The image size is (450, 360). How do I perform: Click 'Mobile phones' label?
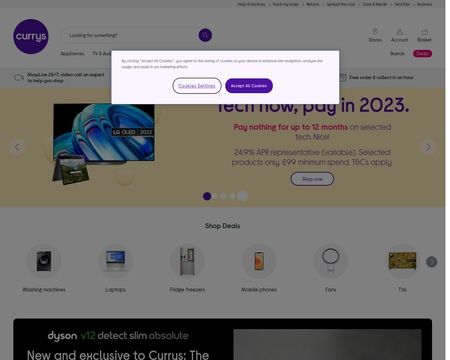coord(259,290)
